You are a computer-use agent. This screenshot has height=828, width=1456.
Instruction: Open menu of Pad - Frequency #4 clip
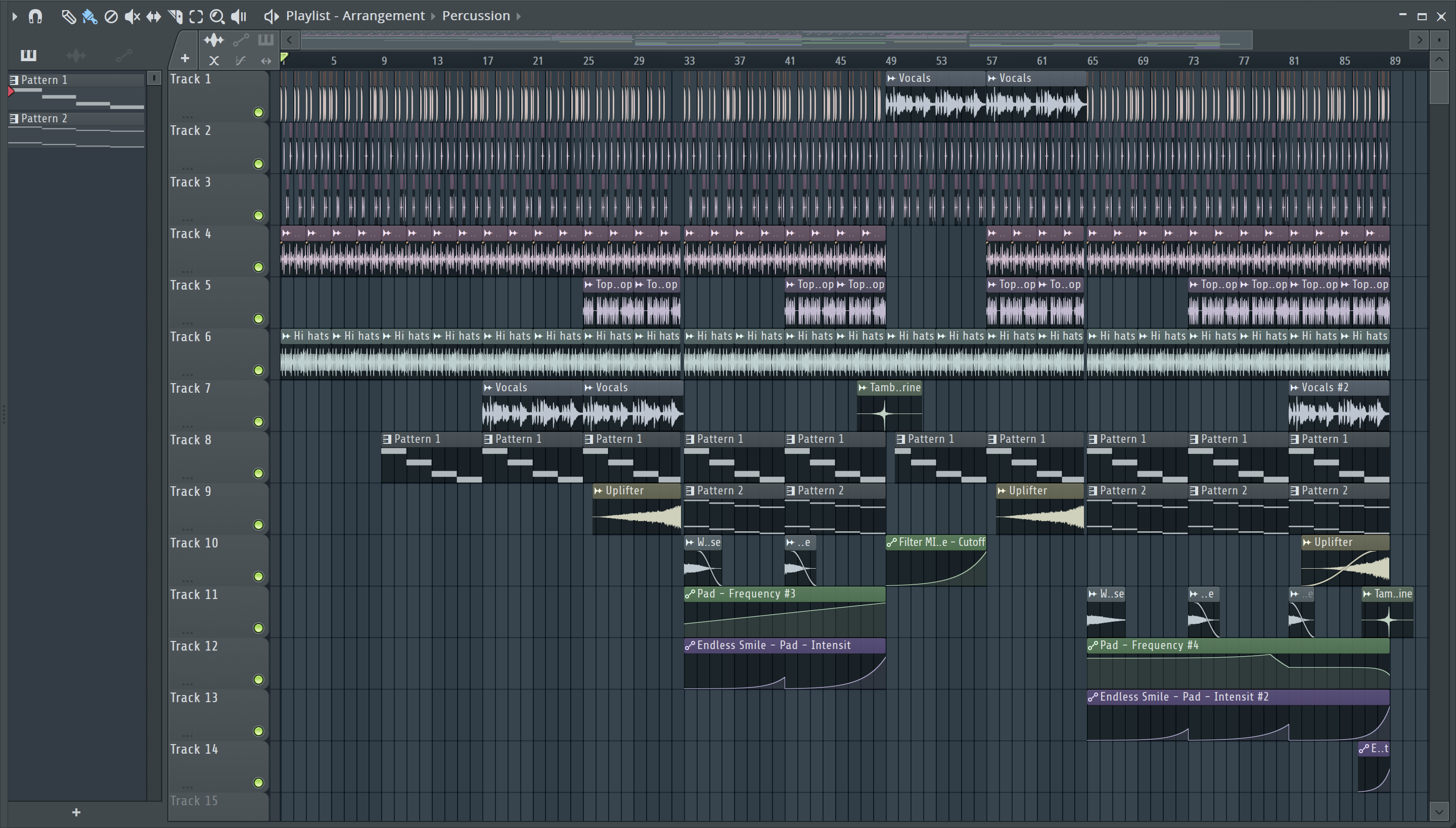click(1093, 646)
